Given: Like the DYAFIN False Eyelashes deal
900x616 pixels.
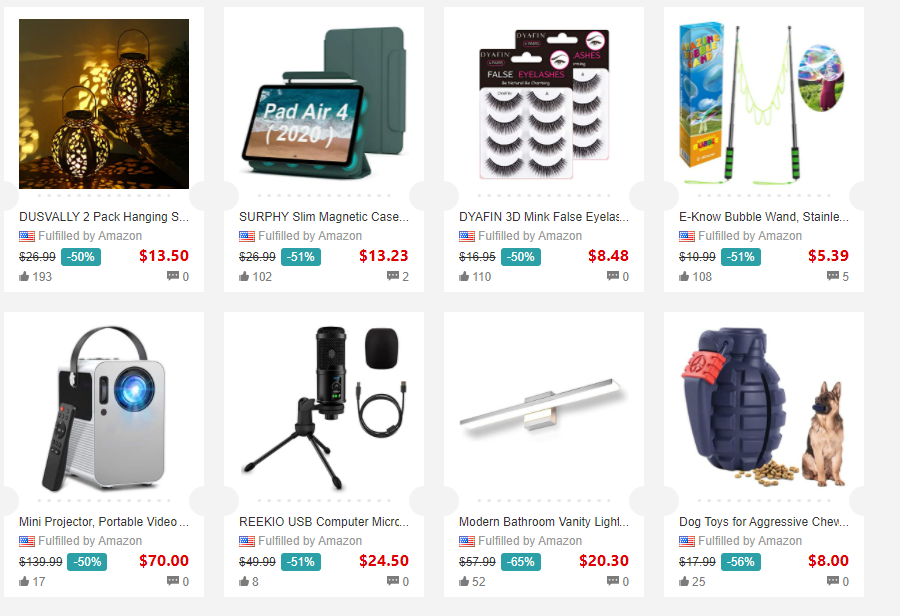Looking at the screenshot, I should point(464,276).
